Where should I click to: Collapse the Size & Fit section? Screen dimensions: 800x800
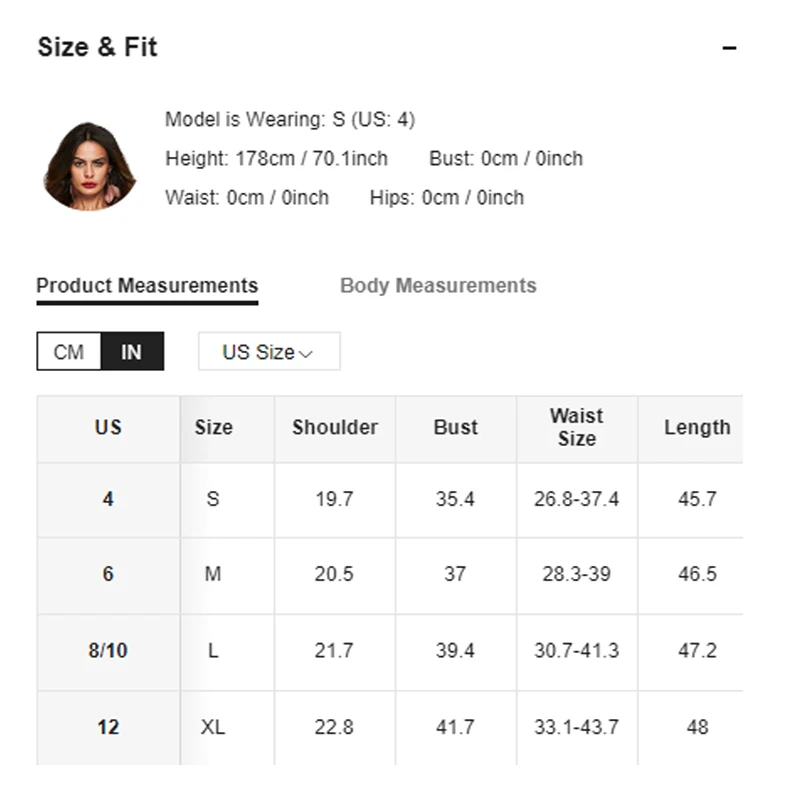tap(729, 48)
